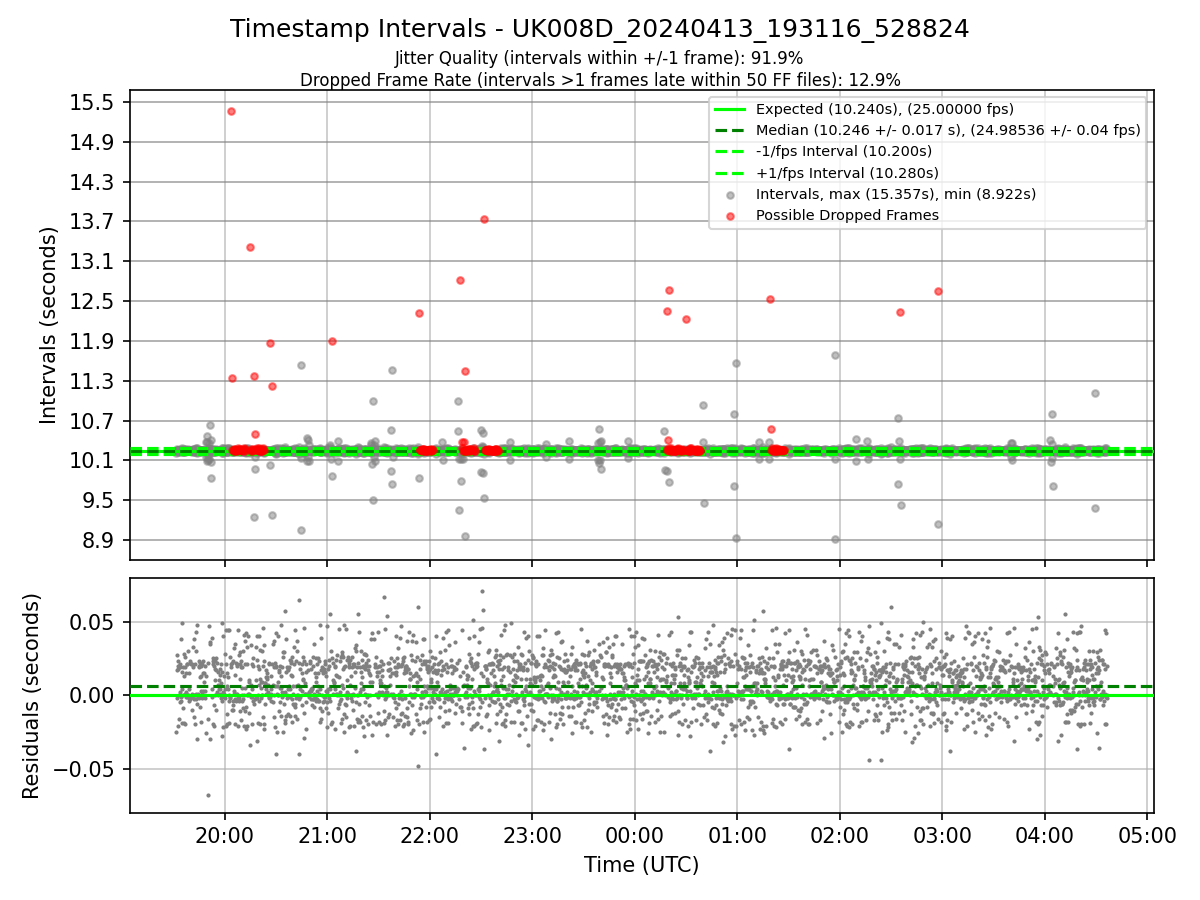The width and height of the screenshot is (1200, 900).
Task: Click legend entry "Expected (10.240s), (25.00000 fps)"
Action: [x=885, y=109]
